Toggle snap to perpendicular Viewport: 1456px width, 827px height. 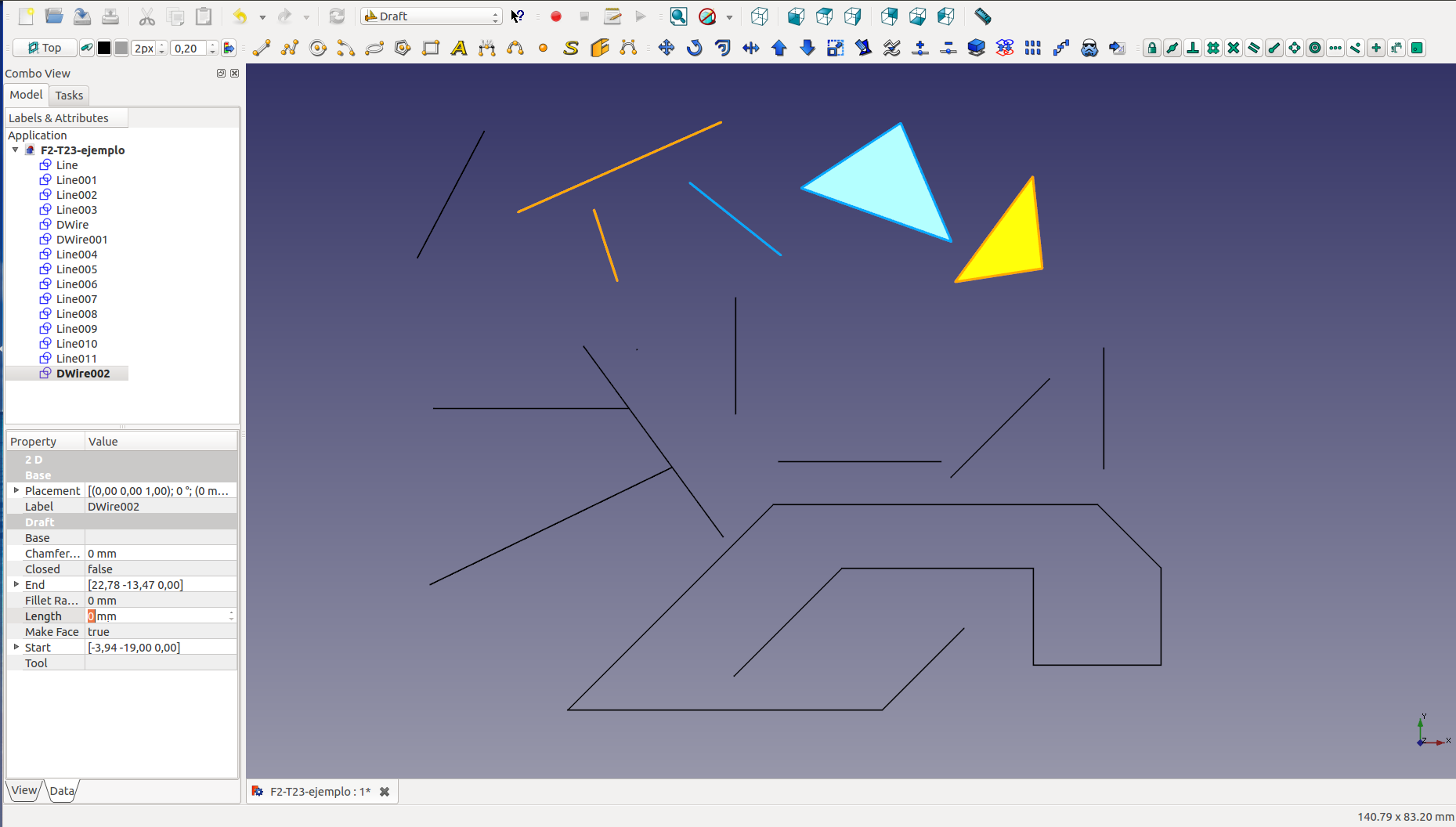coord(1193,49)
